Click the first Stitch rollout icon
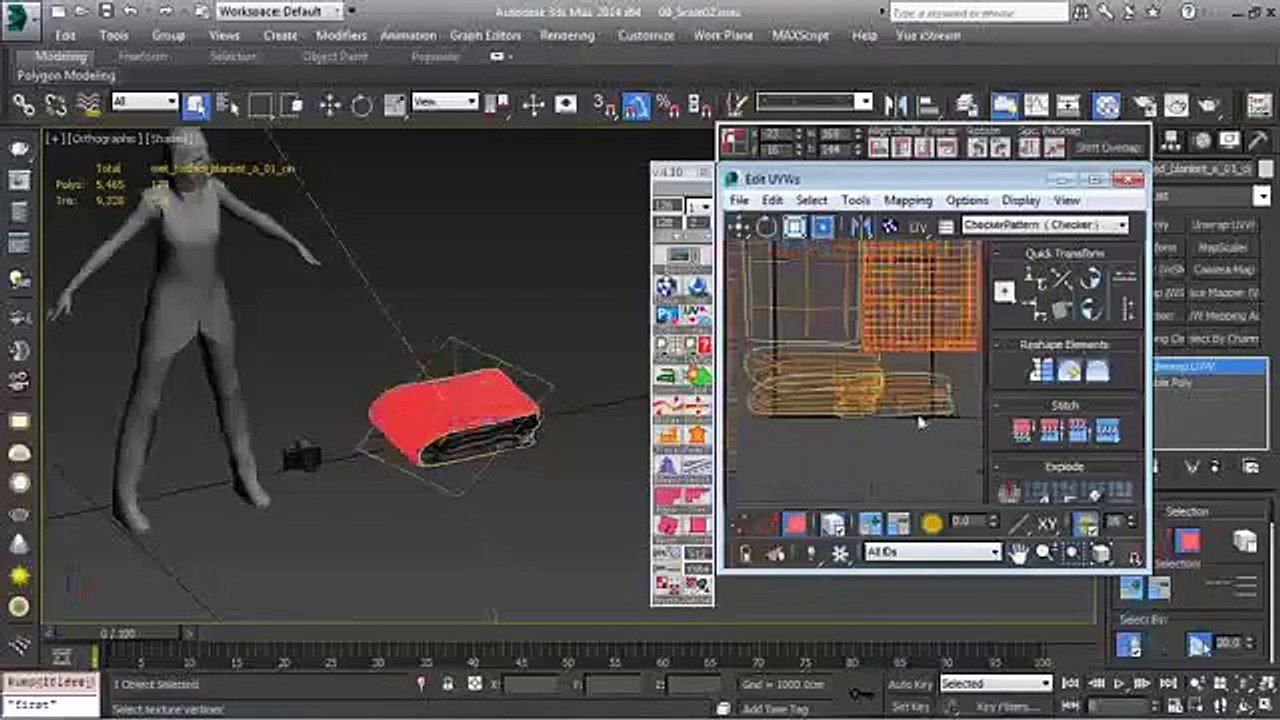Image resolution: width=1280 pixels, height=720 pixels. [1022, 431]
